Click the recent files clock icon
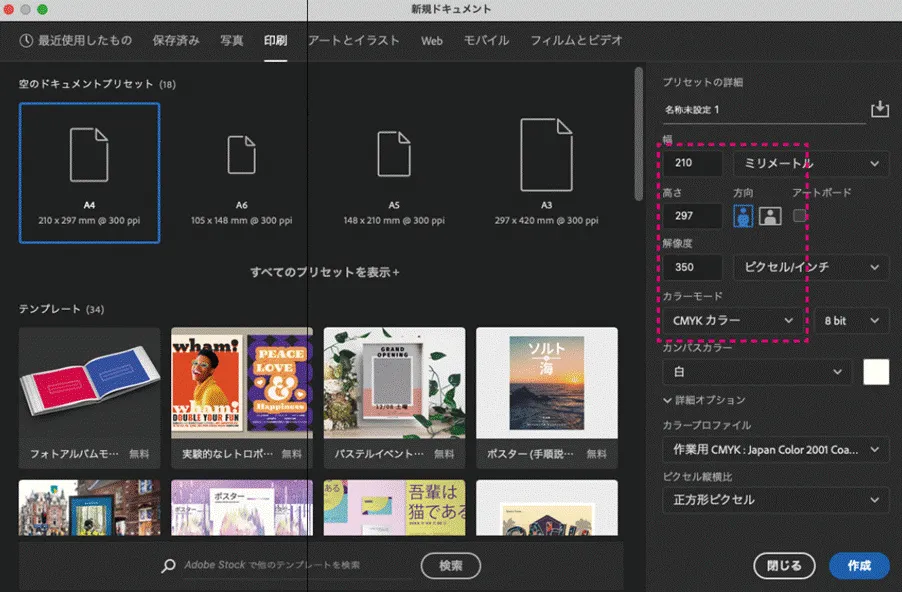902x592 pixels. click(29, 41)
